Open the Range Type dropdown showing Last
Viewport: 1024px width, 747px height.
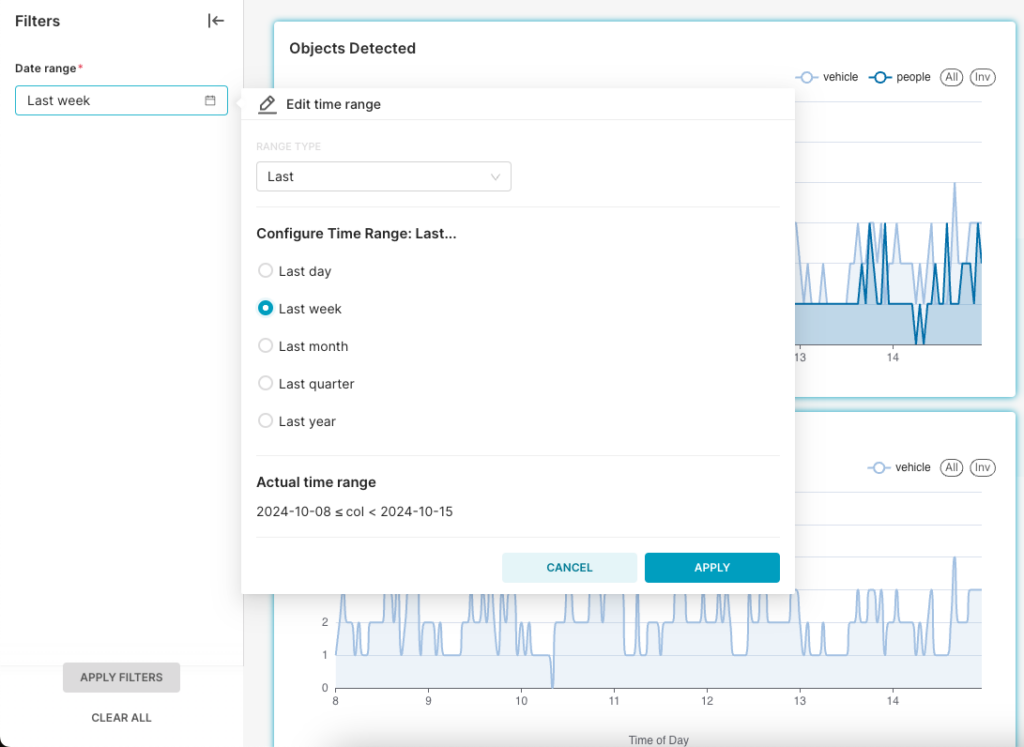coord(384,176)
